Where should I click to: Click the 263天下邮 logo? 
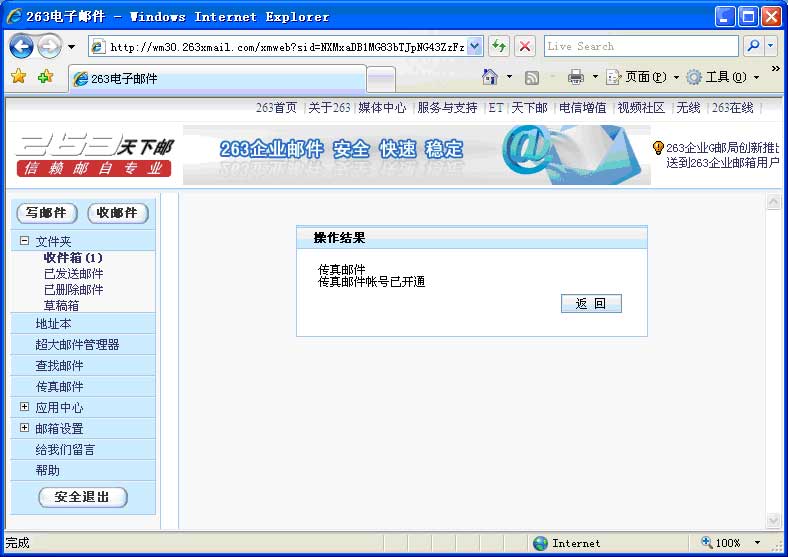[x=94, y=155]
